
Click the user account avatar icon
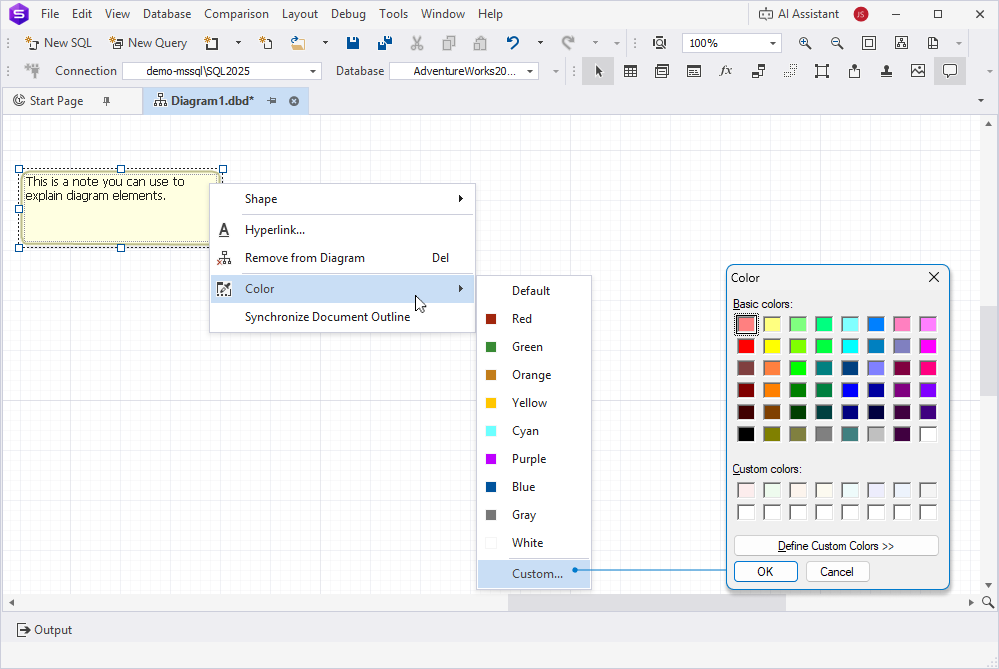861,14
